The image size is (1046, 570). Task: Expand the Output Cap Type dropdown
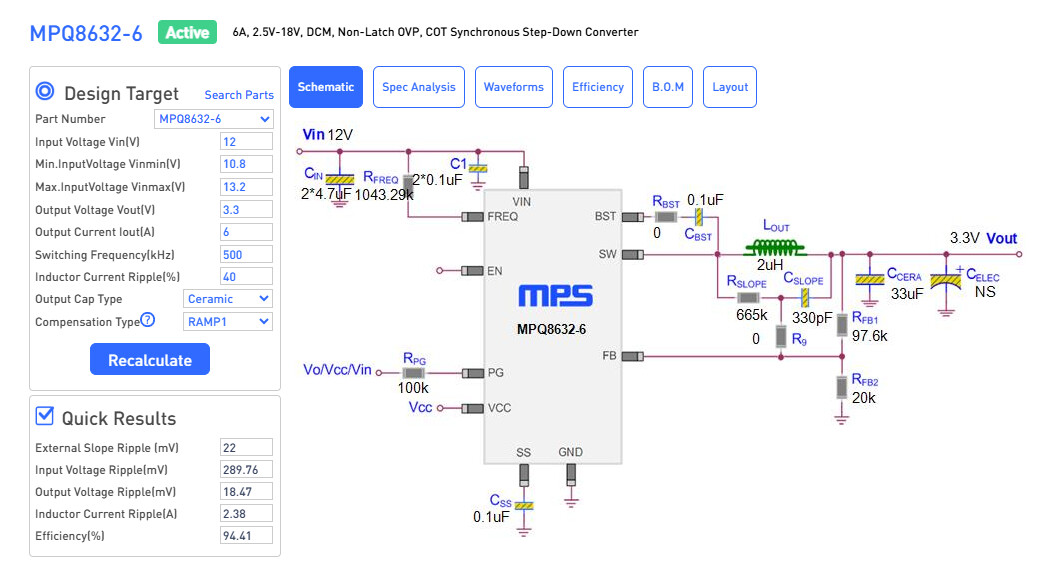coord(228,299)
